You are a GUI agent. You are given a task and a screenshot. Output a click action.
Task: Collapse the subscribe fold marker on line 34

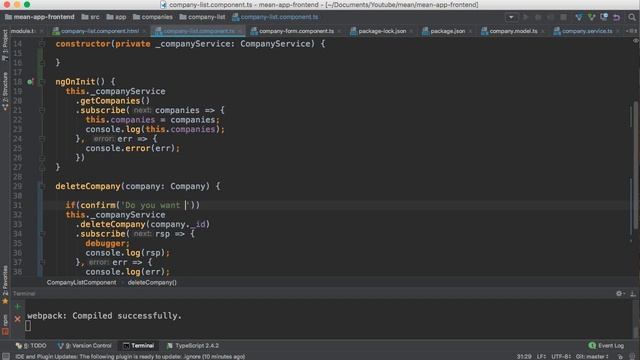42,234
